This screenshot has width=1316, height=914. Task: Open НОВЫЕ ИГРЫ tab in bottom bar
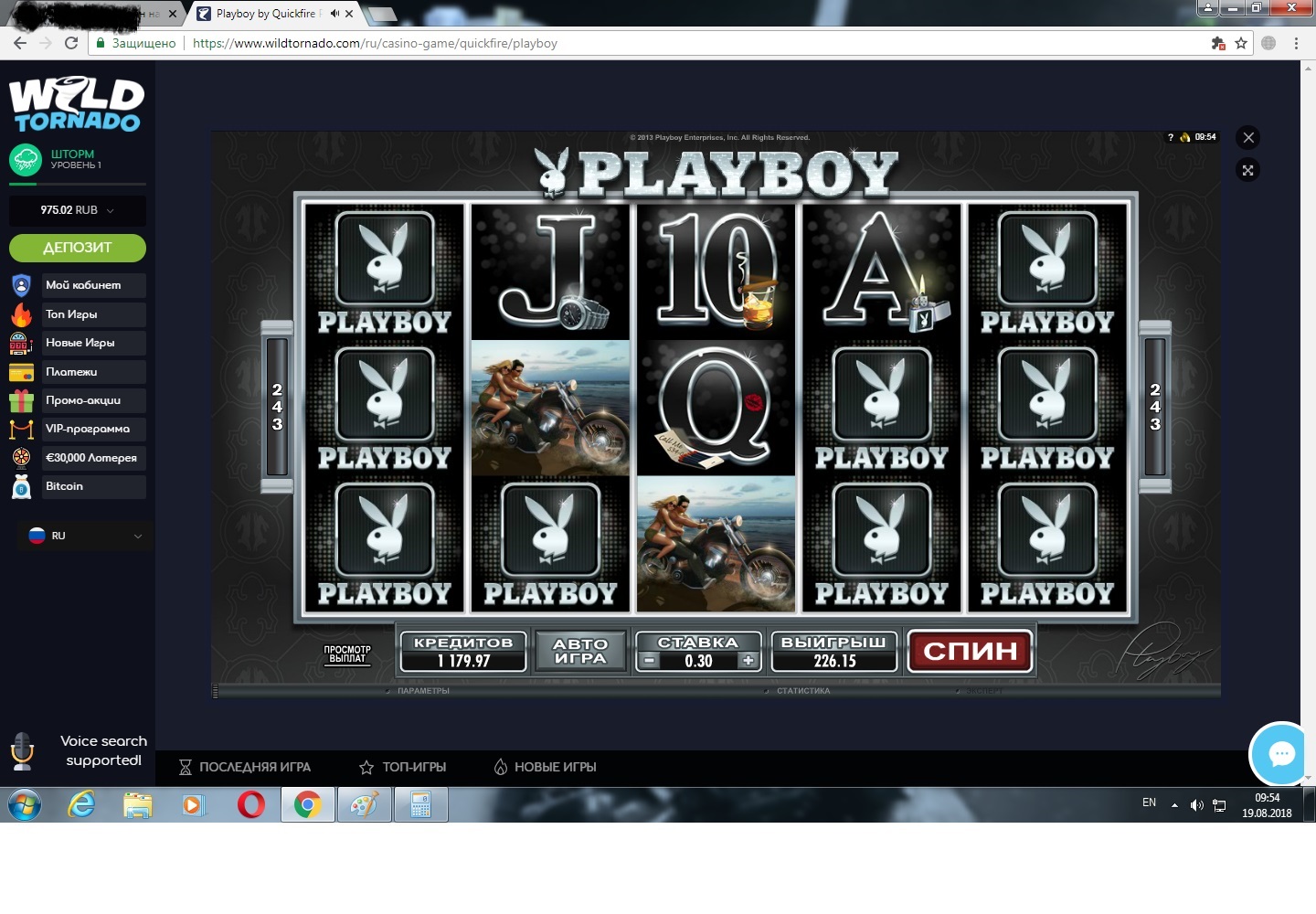coord(545,767)
